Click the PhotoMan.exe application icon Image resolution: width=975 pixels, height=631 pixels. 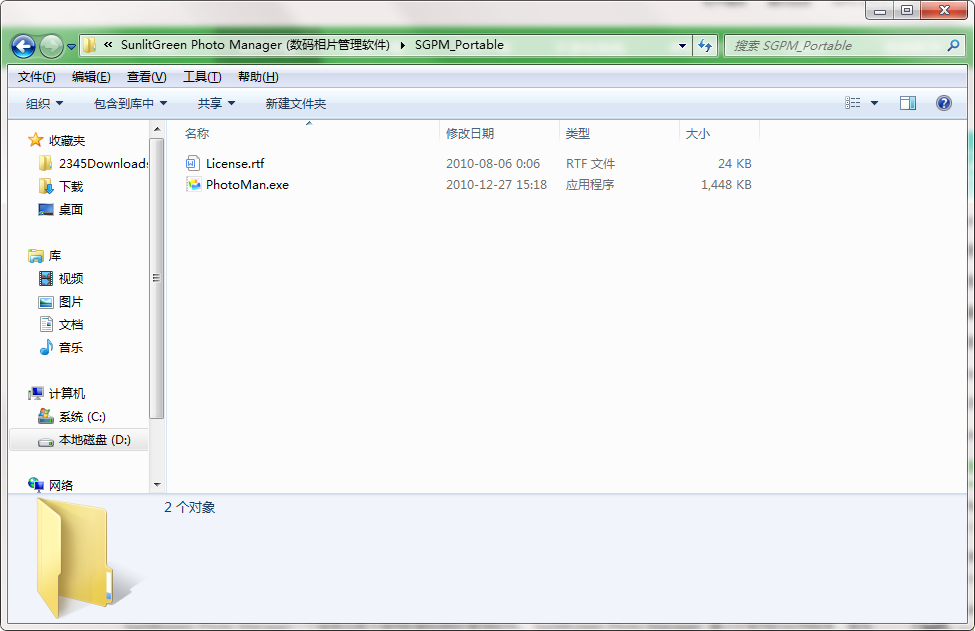[194, 185]
